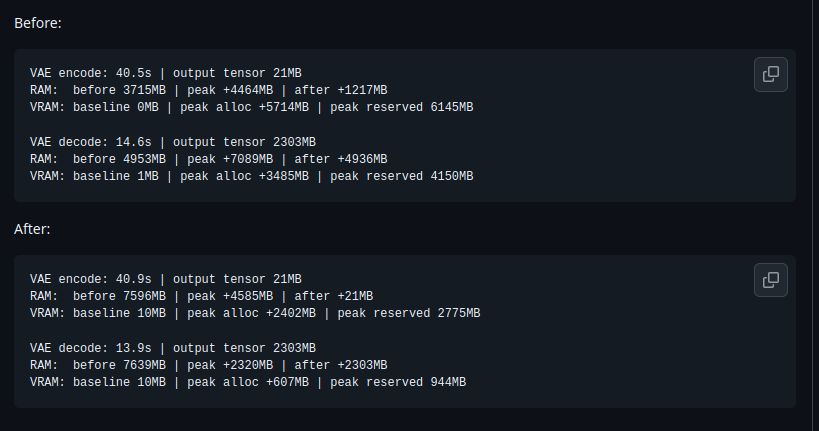The width and height of the screenshot is (819, 431).
Task: Click the "peak reserved 4150MB" value
Action: click(x=402, y=176)
